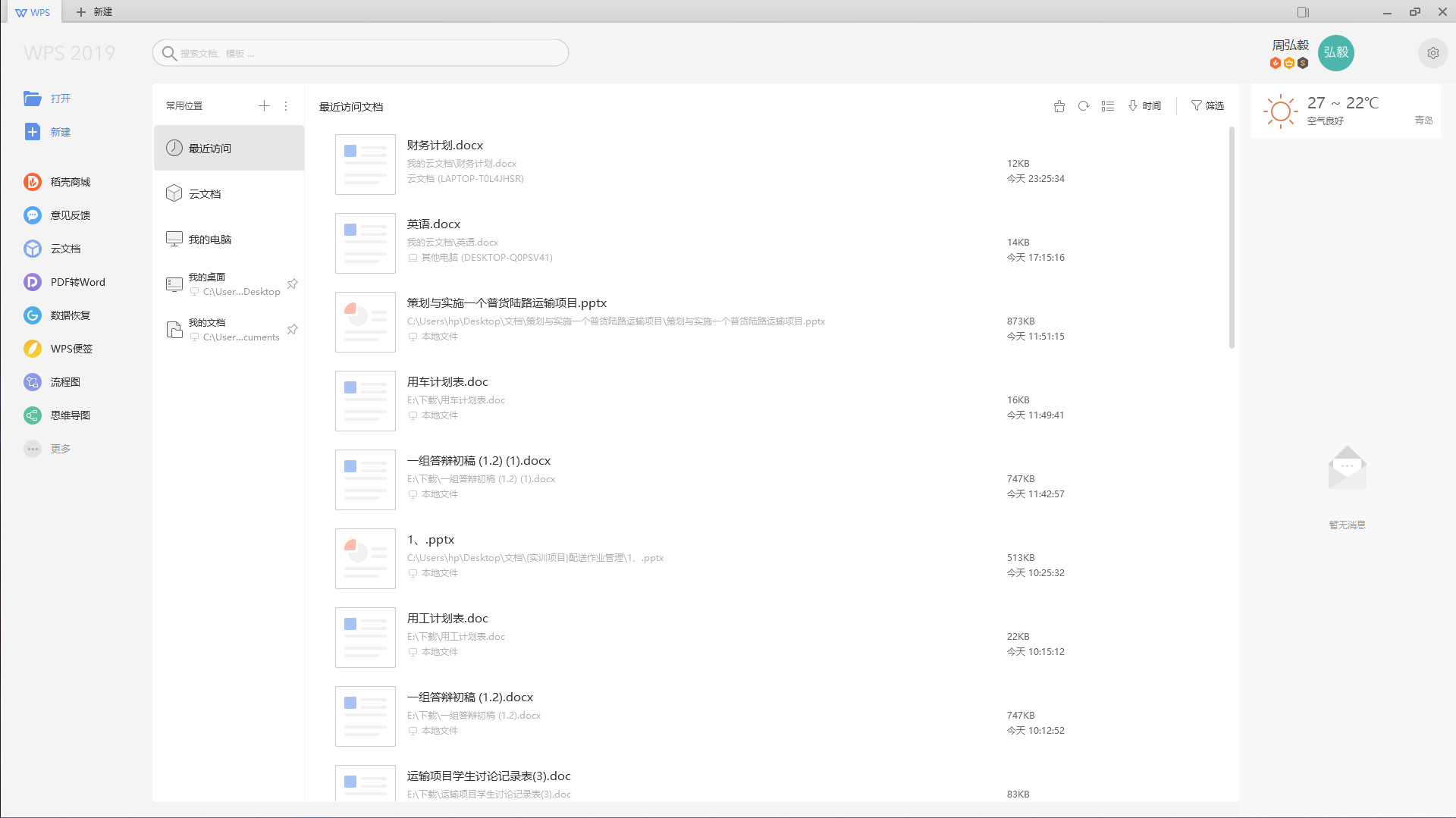The height and width of the screenshot is (818, 1456).
Task: Click the clear-records broom icon
Action: coord(1059,106)
